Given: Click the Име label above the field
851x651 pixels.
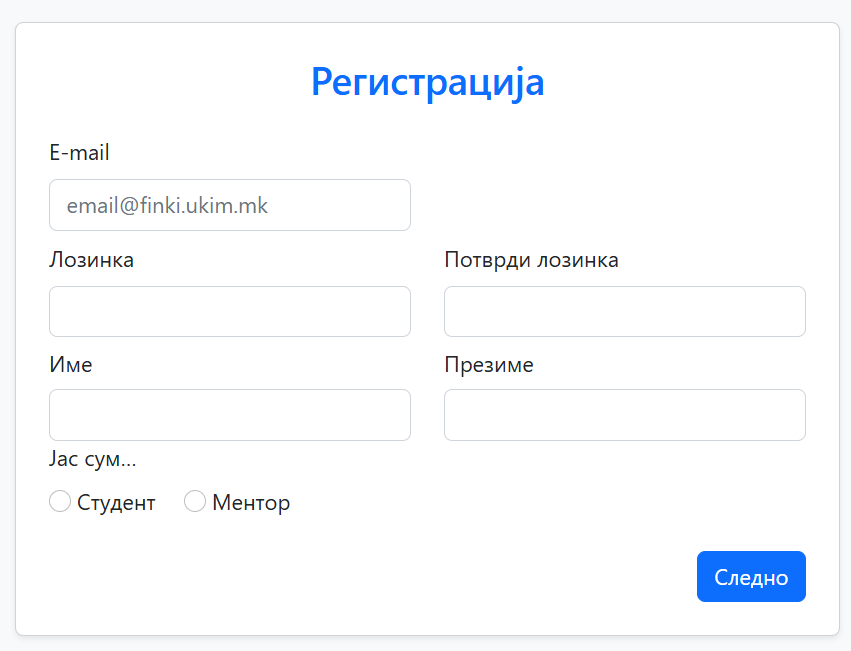Looking at the screenshot, I should (x=71, y=365).
